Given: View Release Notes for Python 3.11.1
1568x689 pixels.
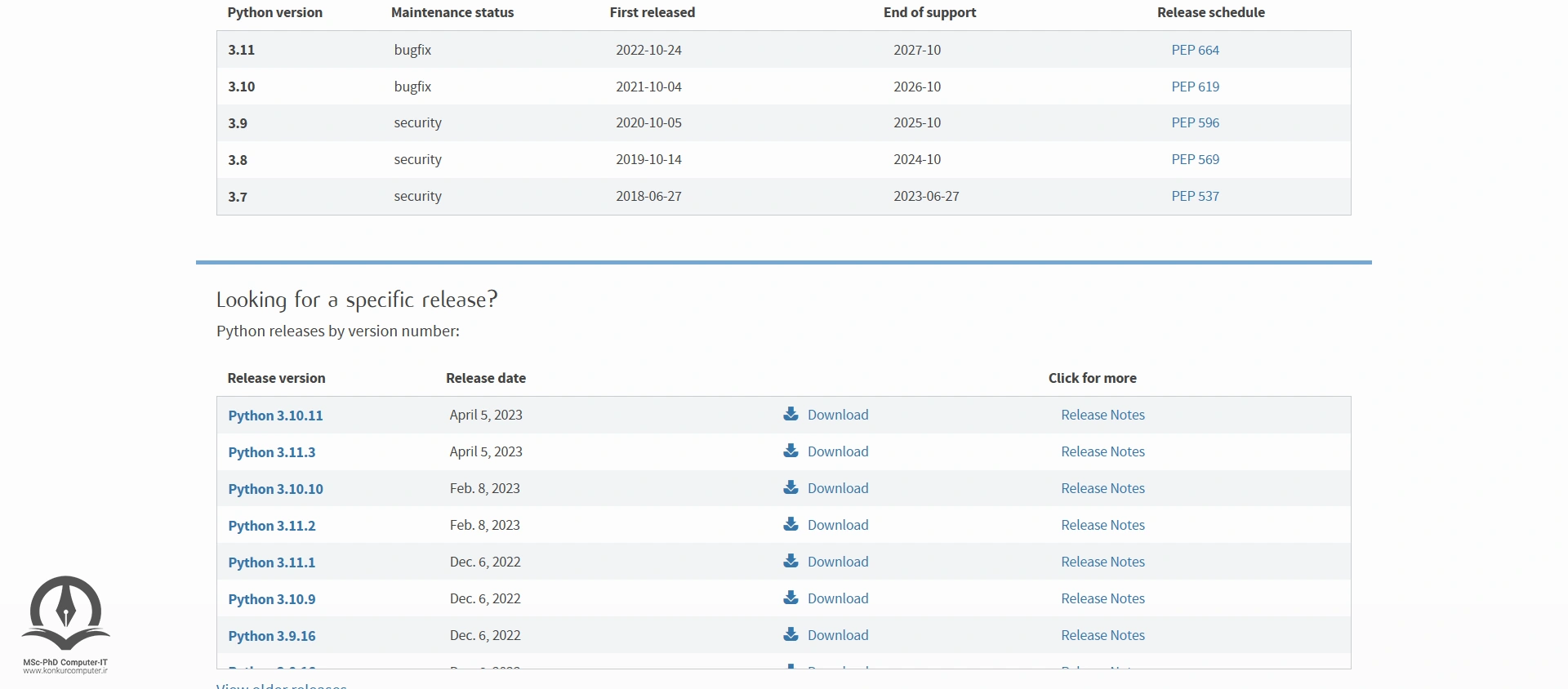Looking at the screenshot, I should click(1102, 562).
